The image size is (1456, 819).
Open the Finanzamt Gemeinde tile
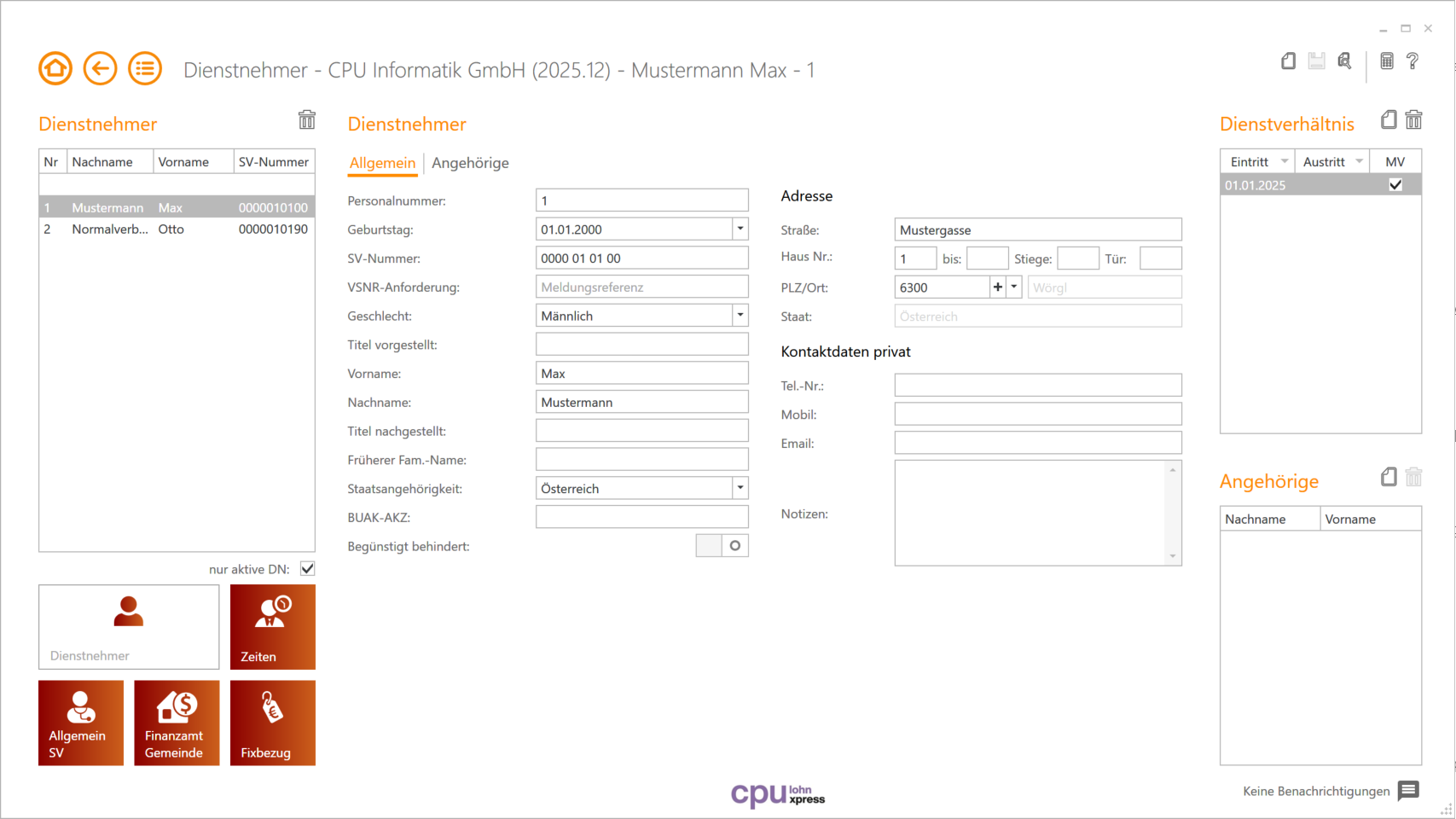pyautogui.click(x=176, y=722)
